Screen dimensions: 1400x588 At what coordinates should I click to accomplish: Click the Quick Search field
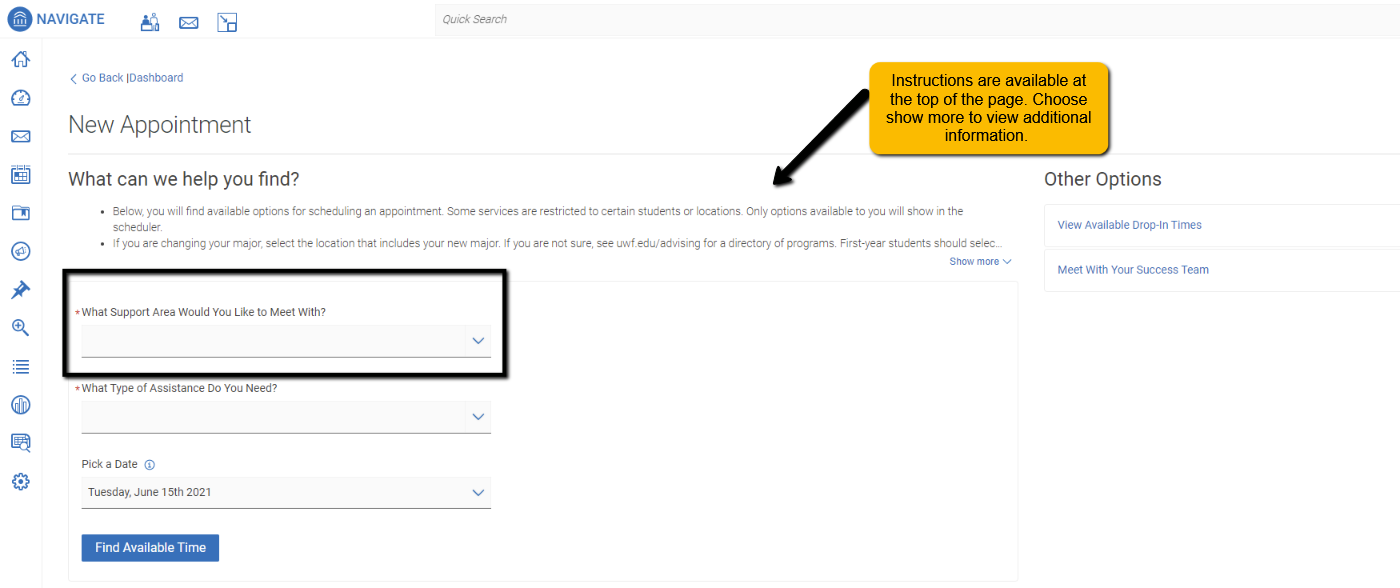[917, 19]
